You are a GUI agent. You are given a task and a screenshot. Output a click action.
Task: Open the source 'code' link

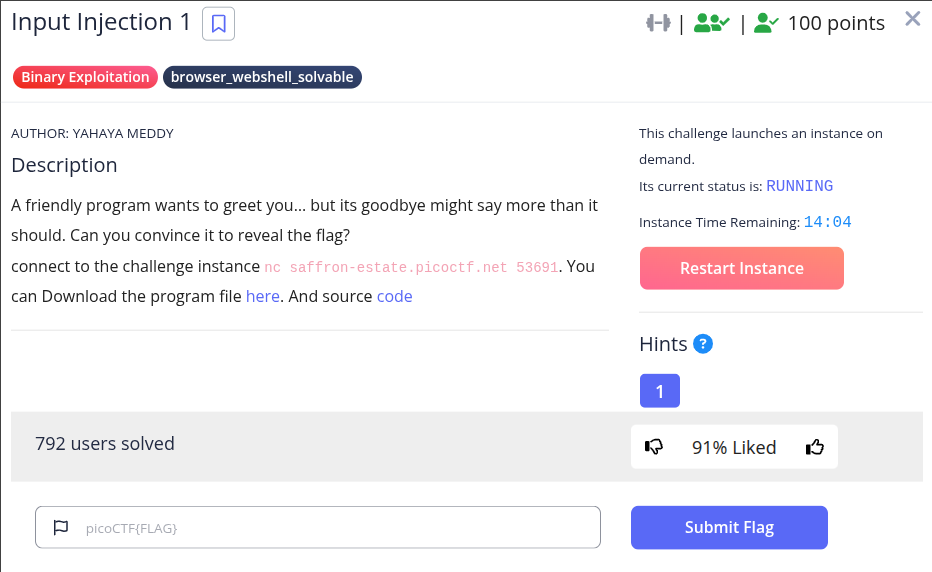coord(394,296)
